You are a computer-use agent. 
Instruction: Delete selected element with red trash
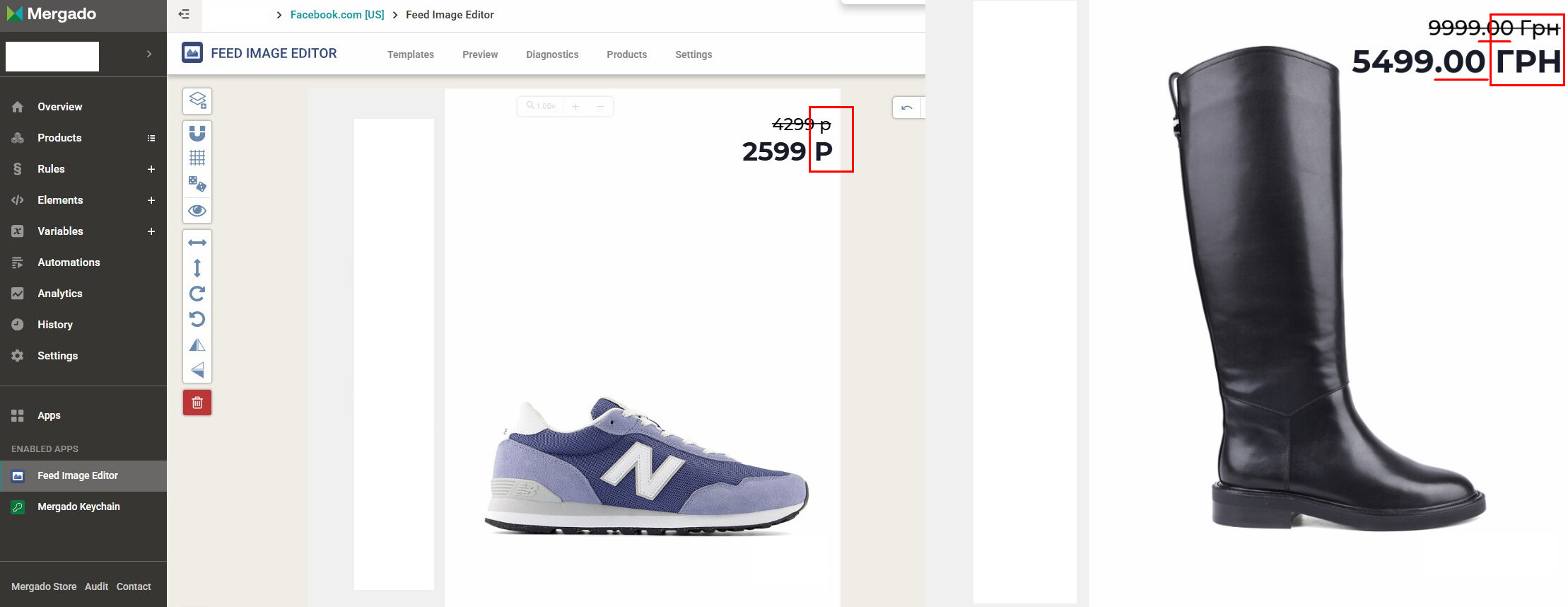click(197, 403)
